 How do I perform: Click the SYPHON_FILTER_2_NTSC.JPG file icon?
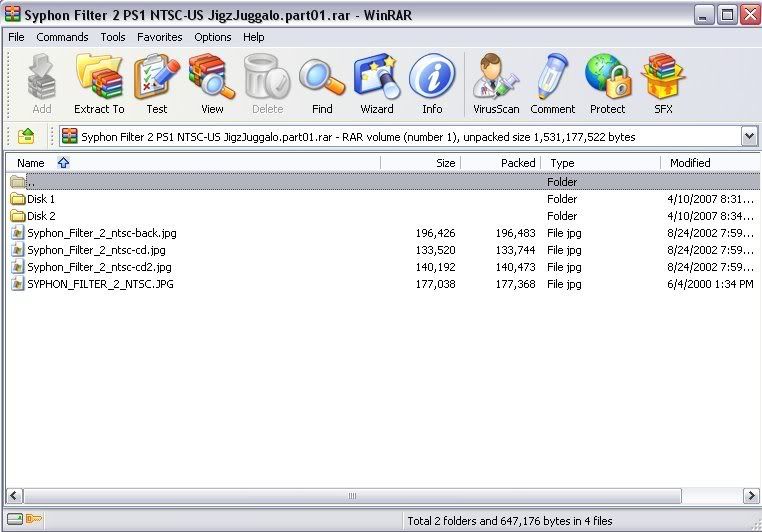tap(17, 284)
